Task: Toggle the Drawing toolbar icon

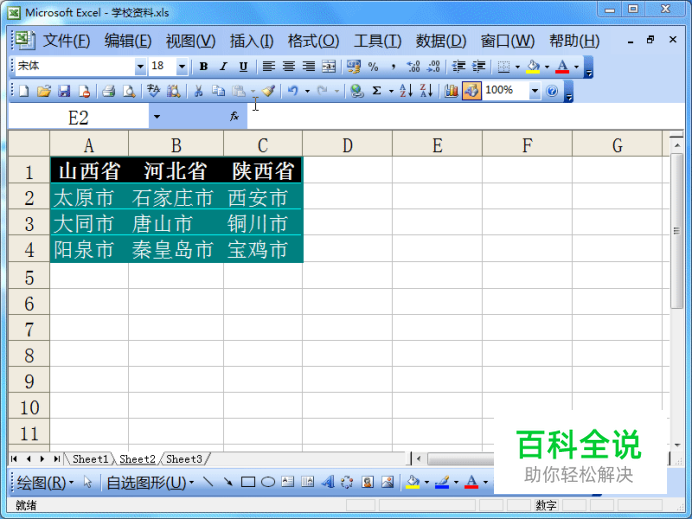Action: (471, 91)
